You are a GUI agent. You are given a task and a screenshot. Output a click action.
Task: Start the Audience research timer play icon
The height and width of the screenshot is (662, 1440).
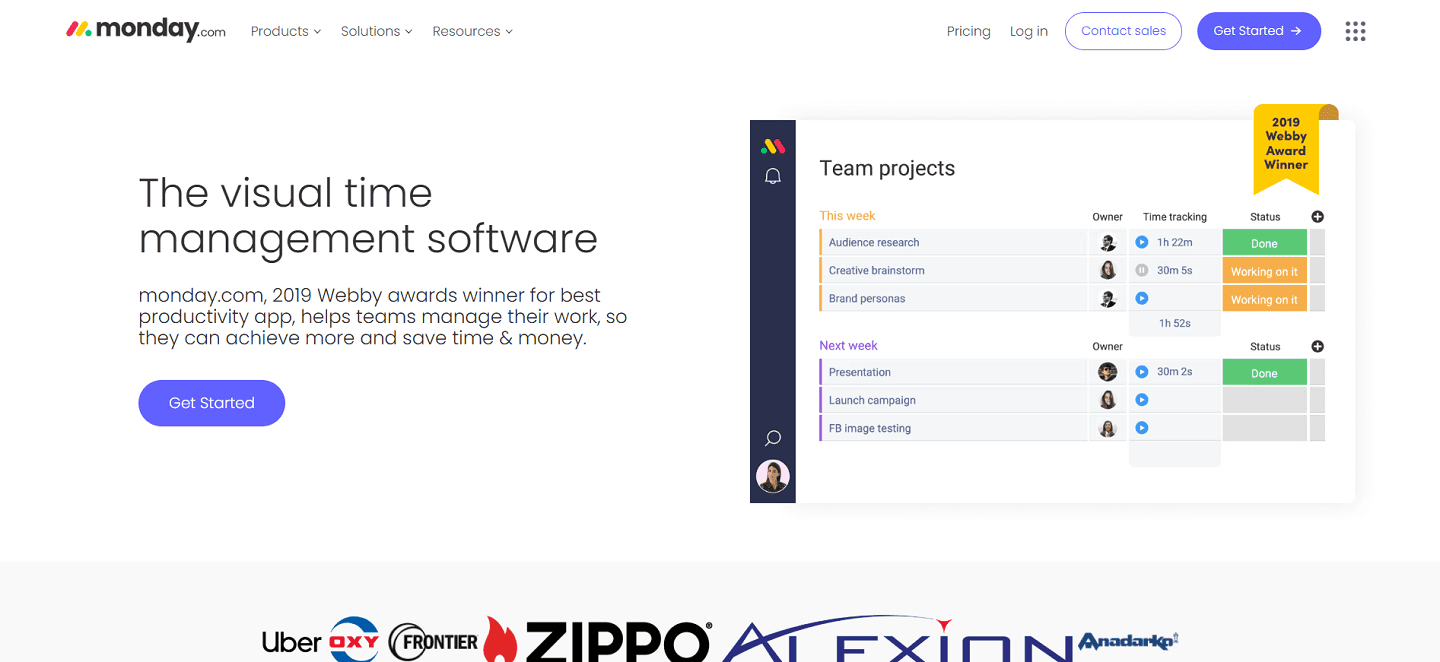tap(1140, 242)
